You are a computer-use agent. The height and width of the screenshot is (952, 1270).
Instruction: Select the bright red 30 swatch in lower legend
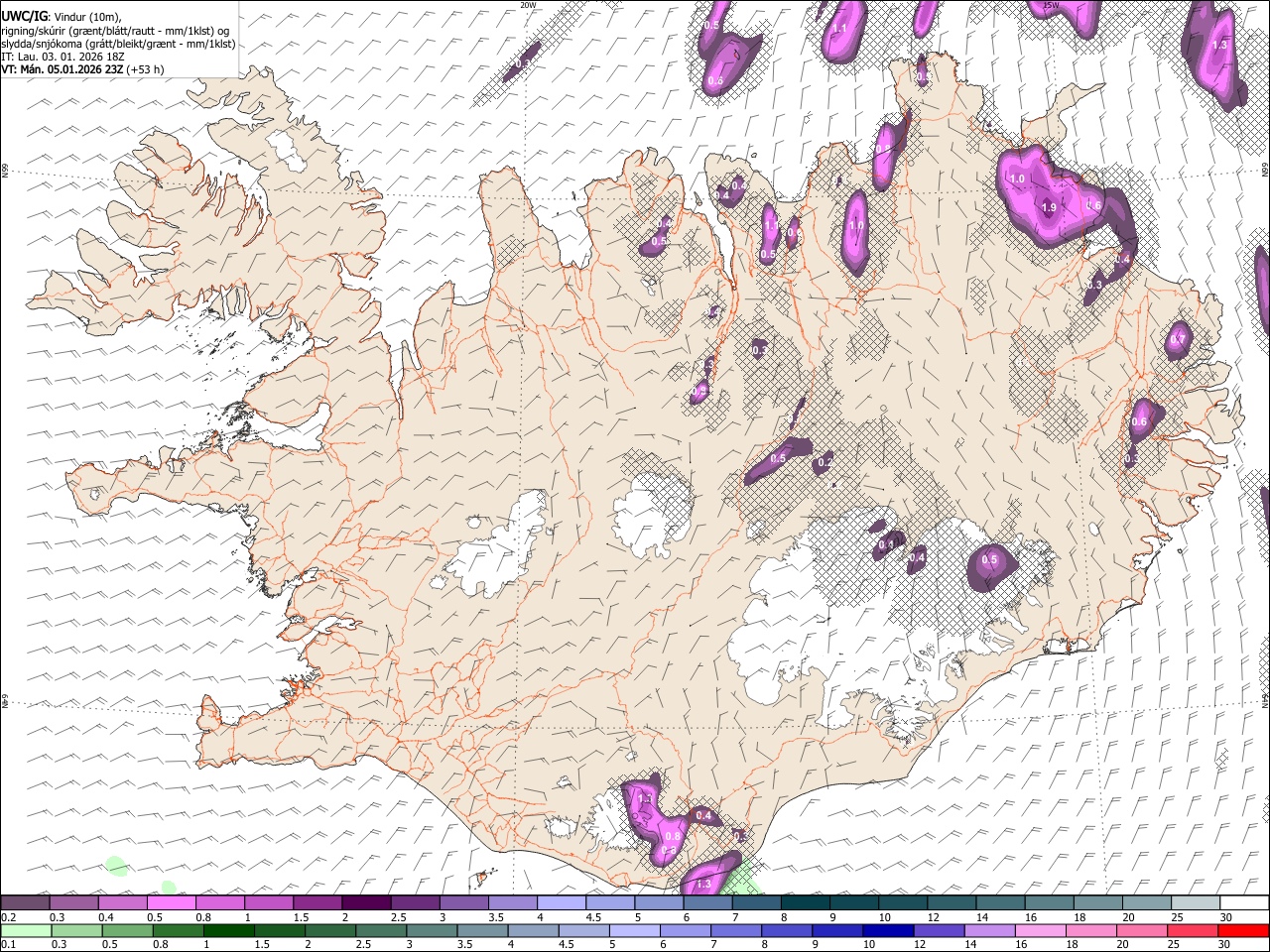[x=1244, y=930]
